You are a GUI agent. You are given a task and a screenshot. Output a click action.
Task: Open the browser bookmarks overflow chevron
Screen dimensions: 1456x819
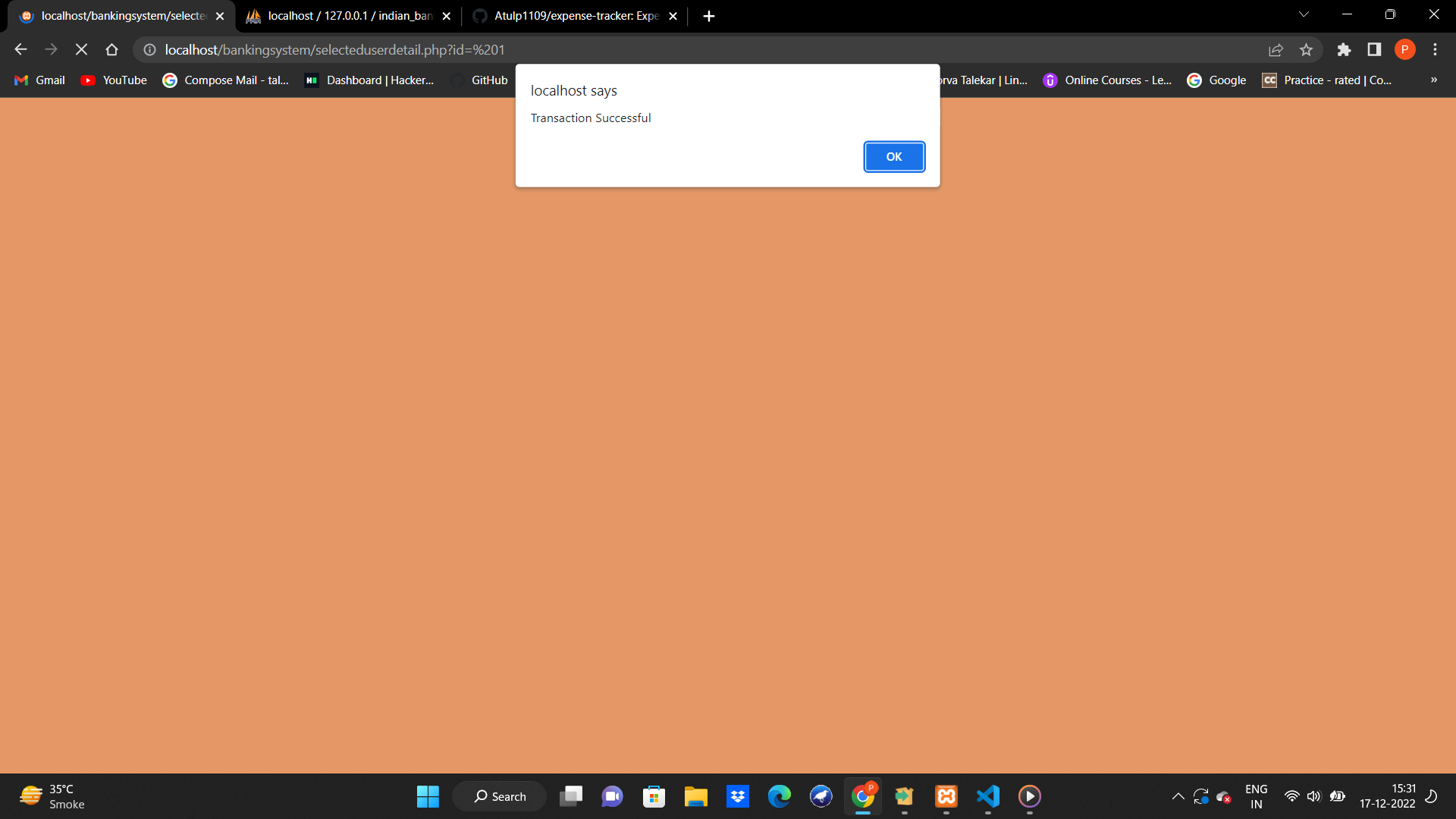click(x=1433, y=80)
